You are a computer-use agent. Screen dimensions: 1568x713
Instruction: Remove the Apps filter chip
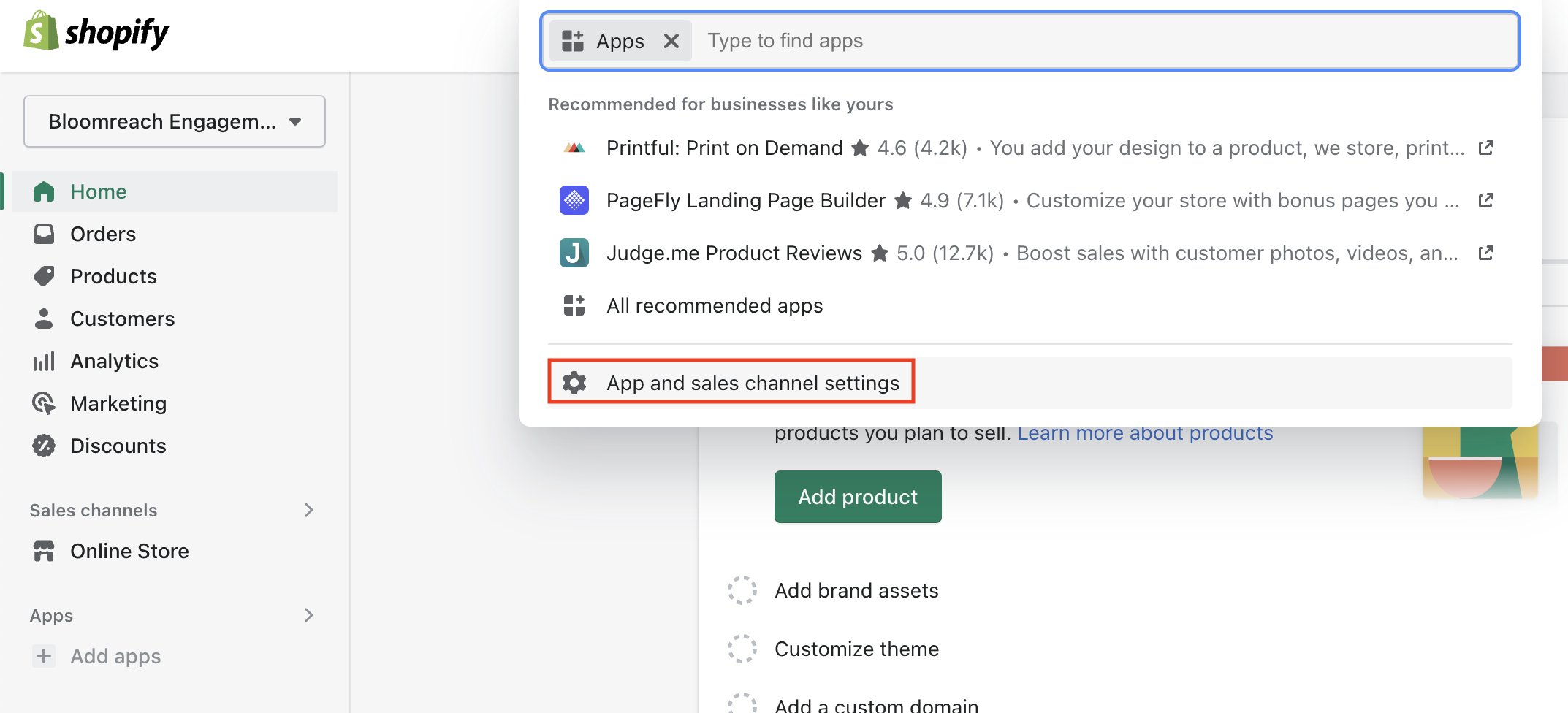671,41
